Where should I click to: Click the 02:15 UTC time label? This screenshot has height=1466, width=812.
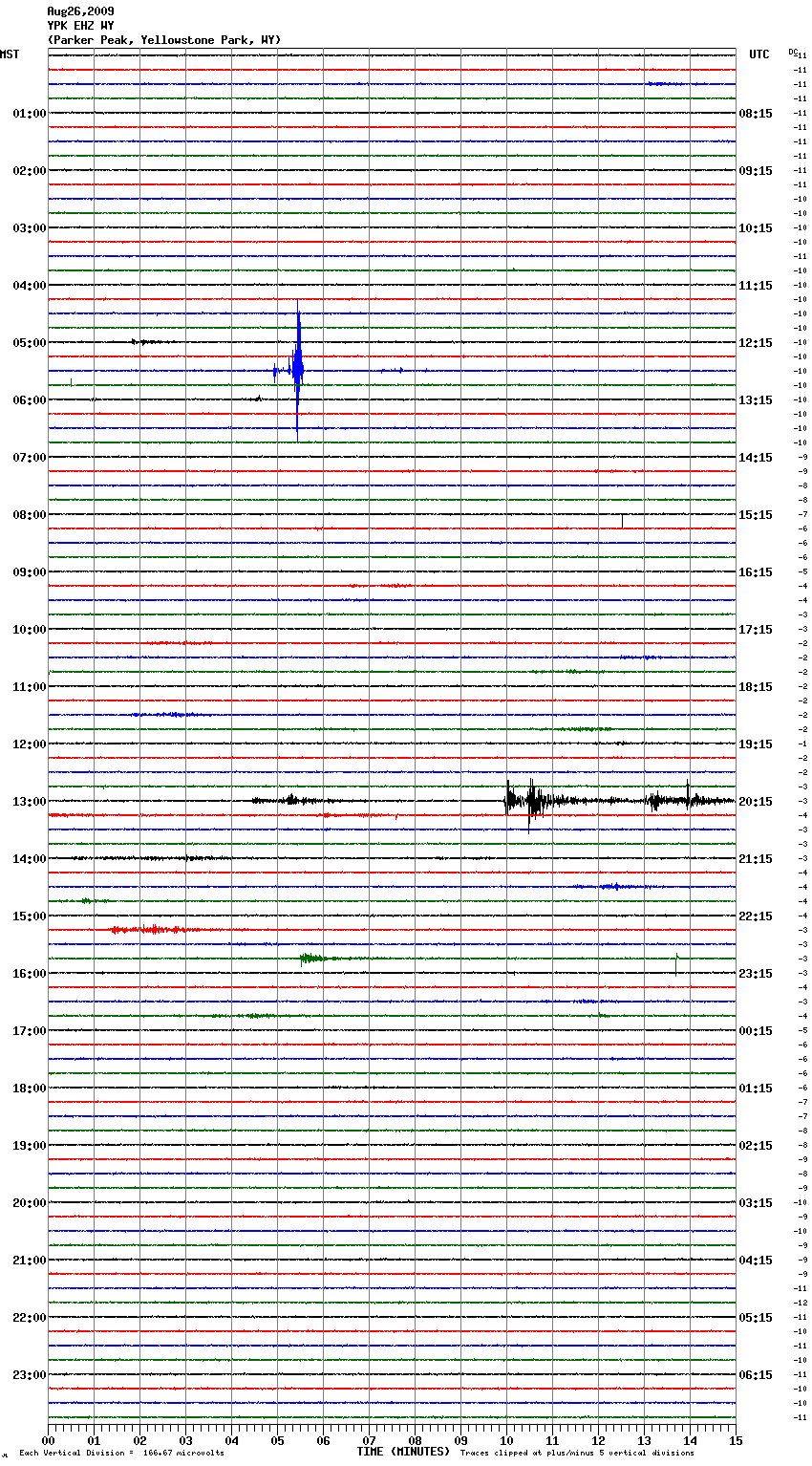coord(756,1146)
